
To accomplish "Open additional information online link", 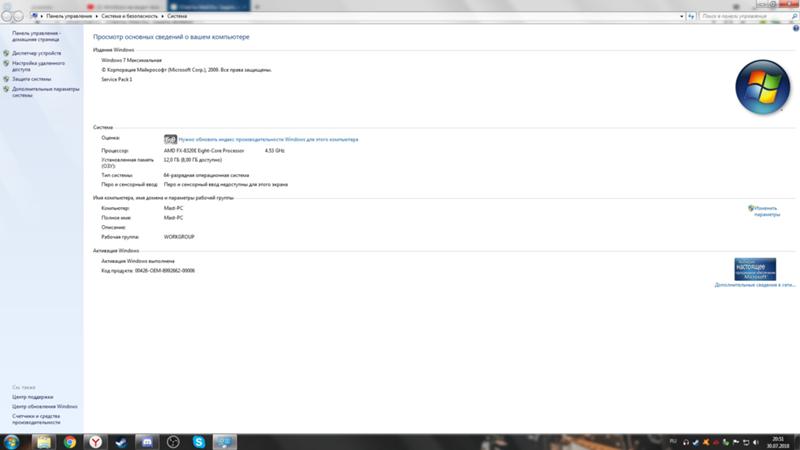I will (x=755, y=285).
